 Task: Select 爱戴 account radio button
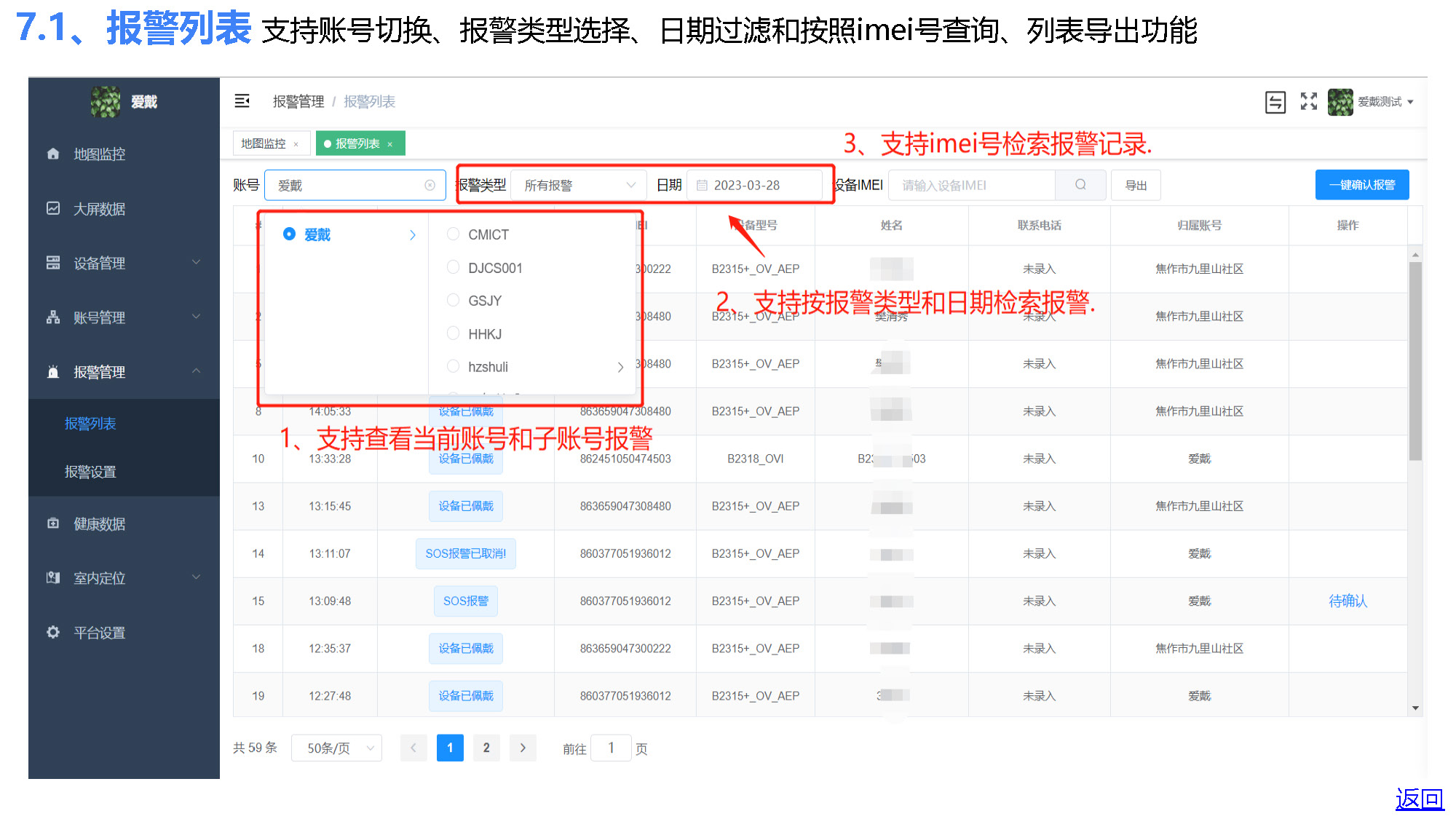(x=289, y=234)
